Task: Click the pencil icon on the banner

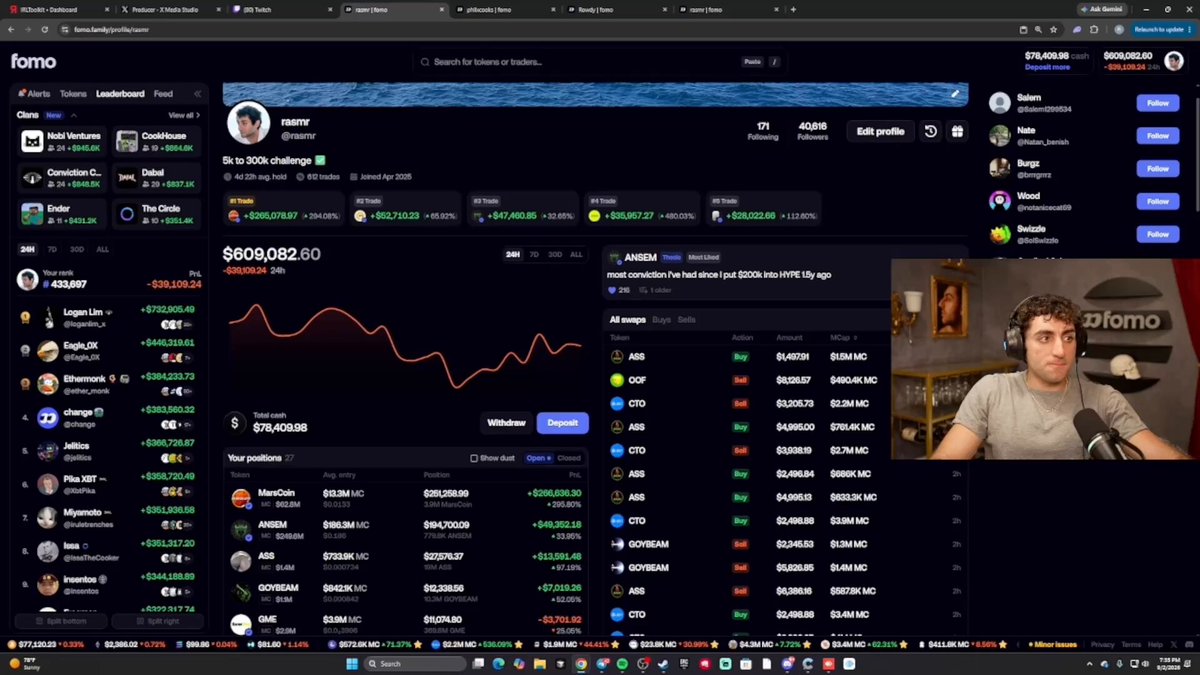Action: click(955, 94)
